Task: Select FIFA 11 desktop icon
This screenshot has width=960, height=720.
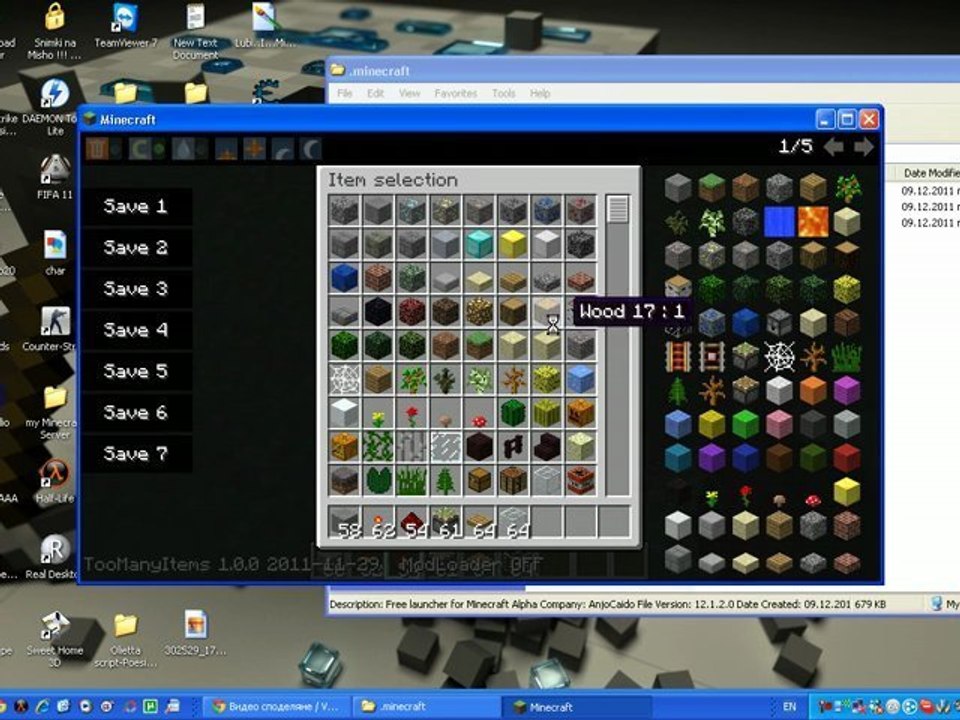Action: click(x=54, y=178)
